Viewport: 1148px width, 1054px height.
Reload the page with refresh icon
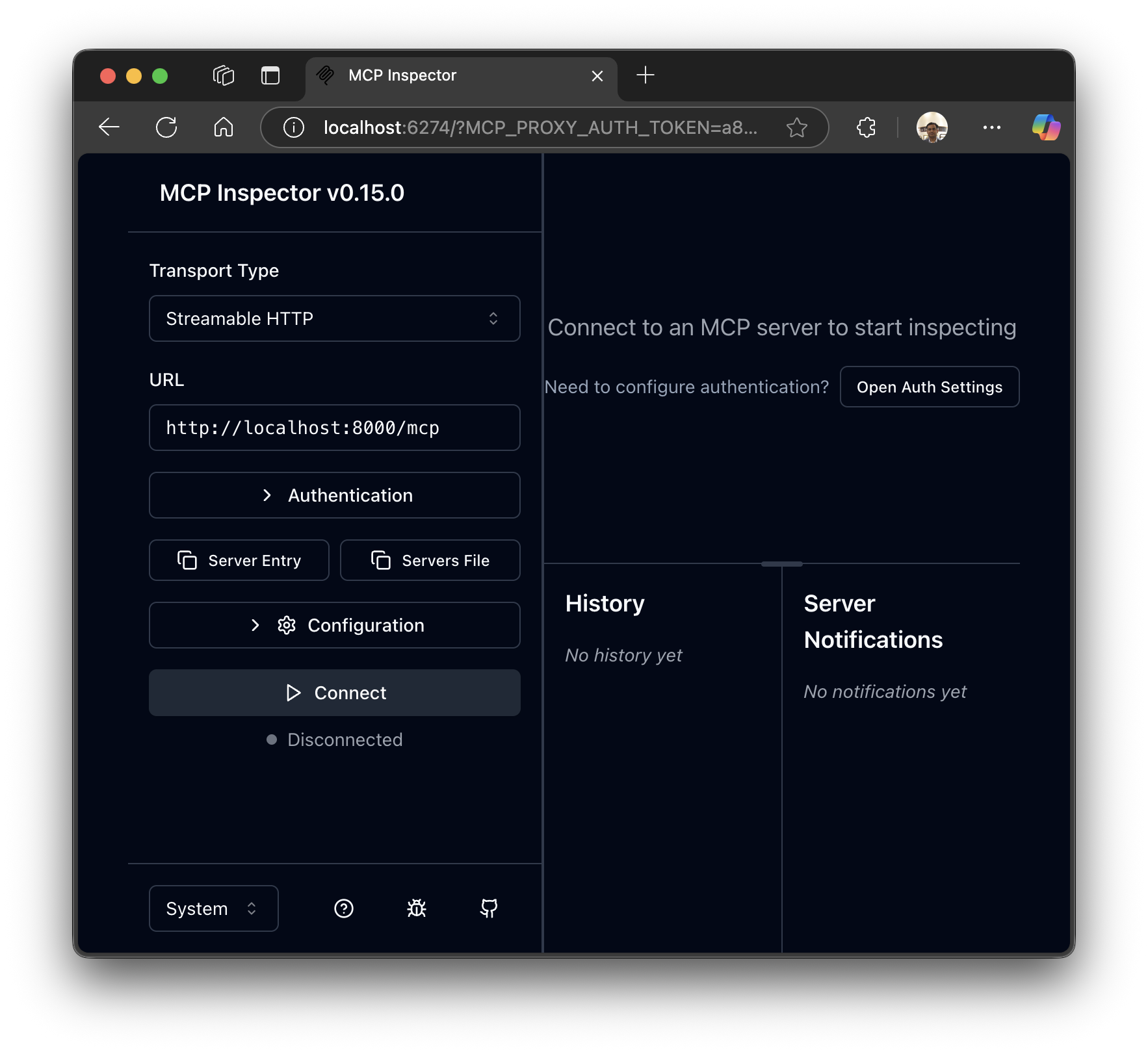(166, 127)
